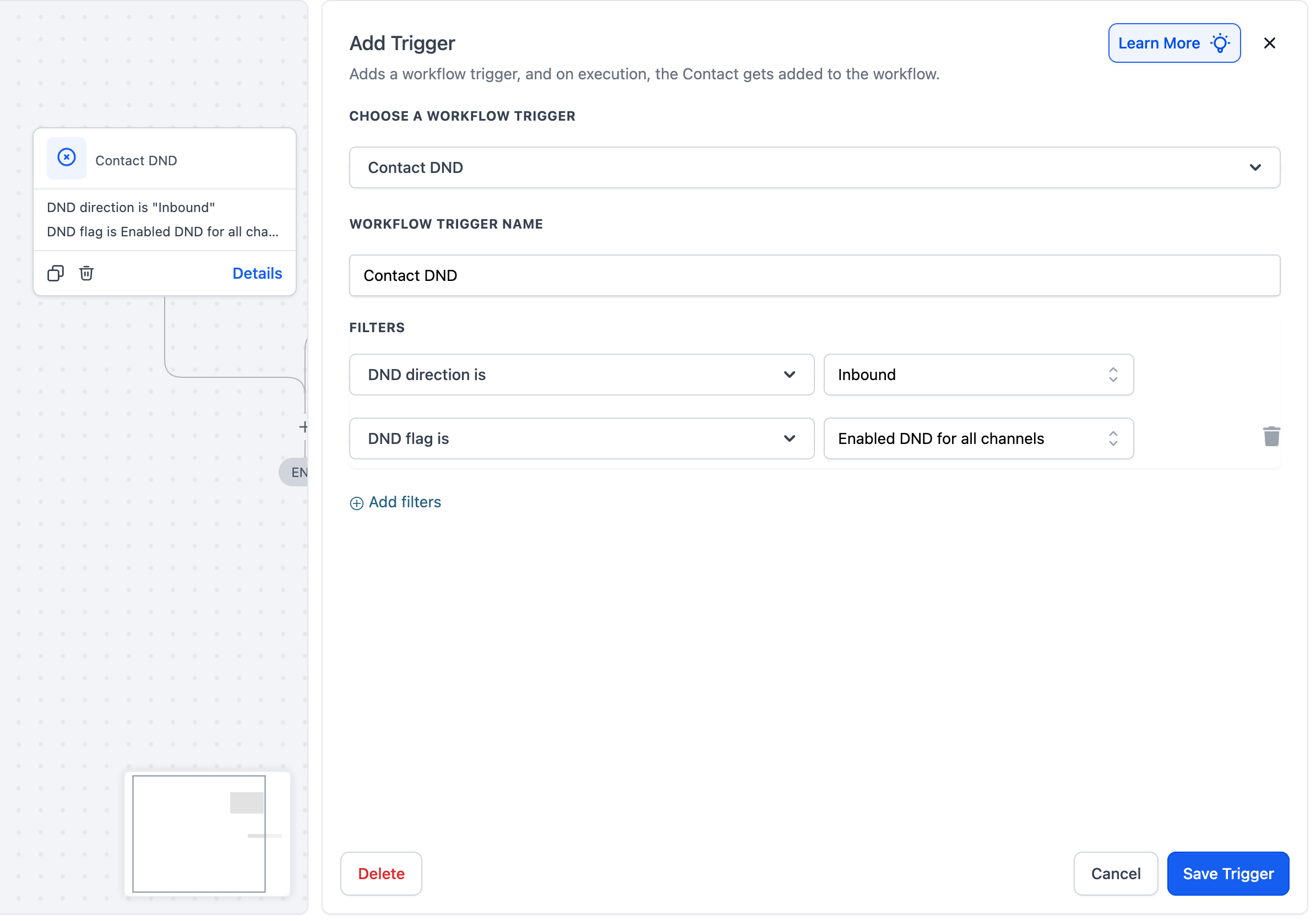Click Add filters to add another filter

pos(404,502)
